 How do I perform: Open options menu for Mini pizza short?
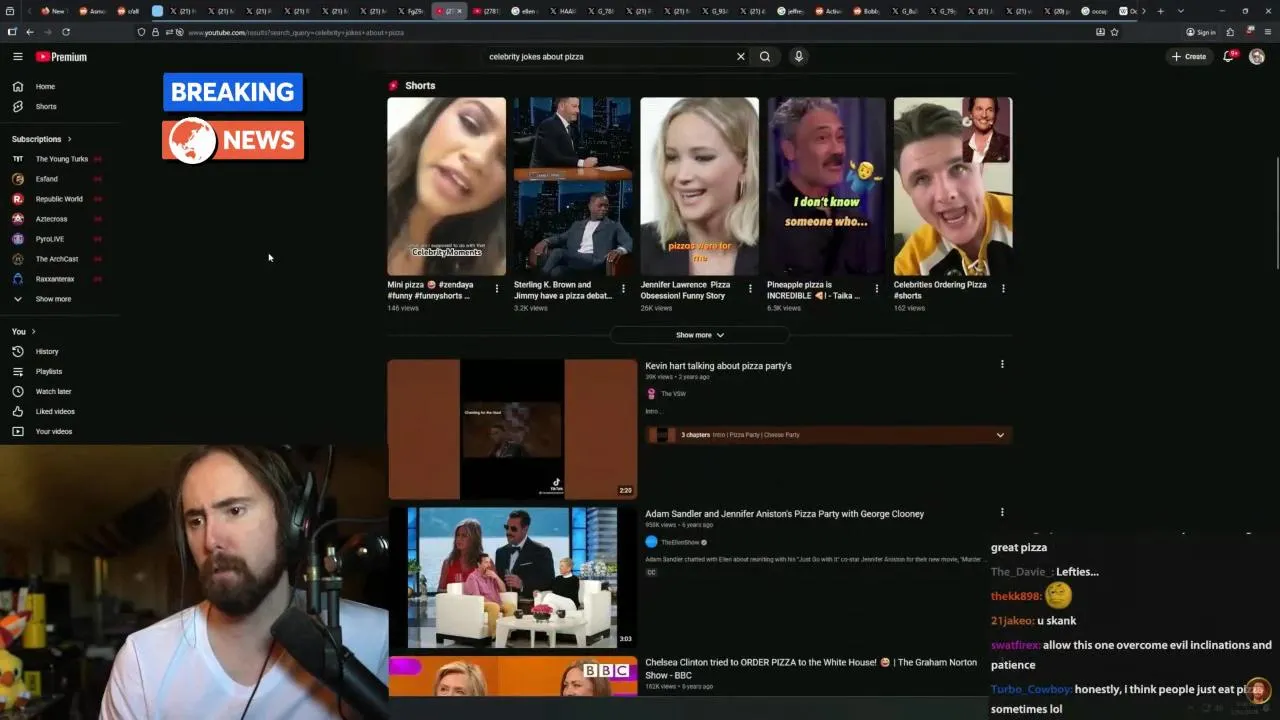[x=497, y=288]
